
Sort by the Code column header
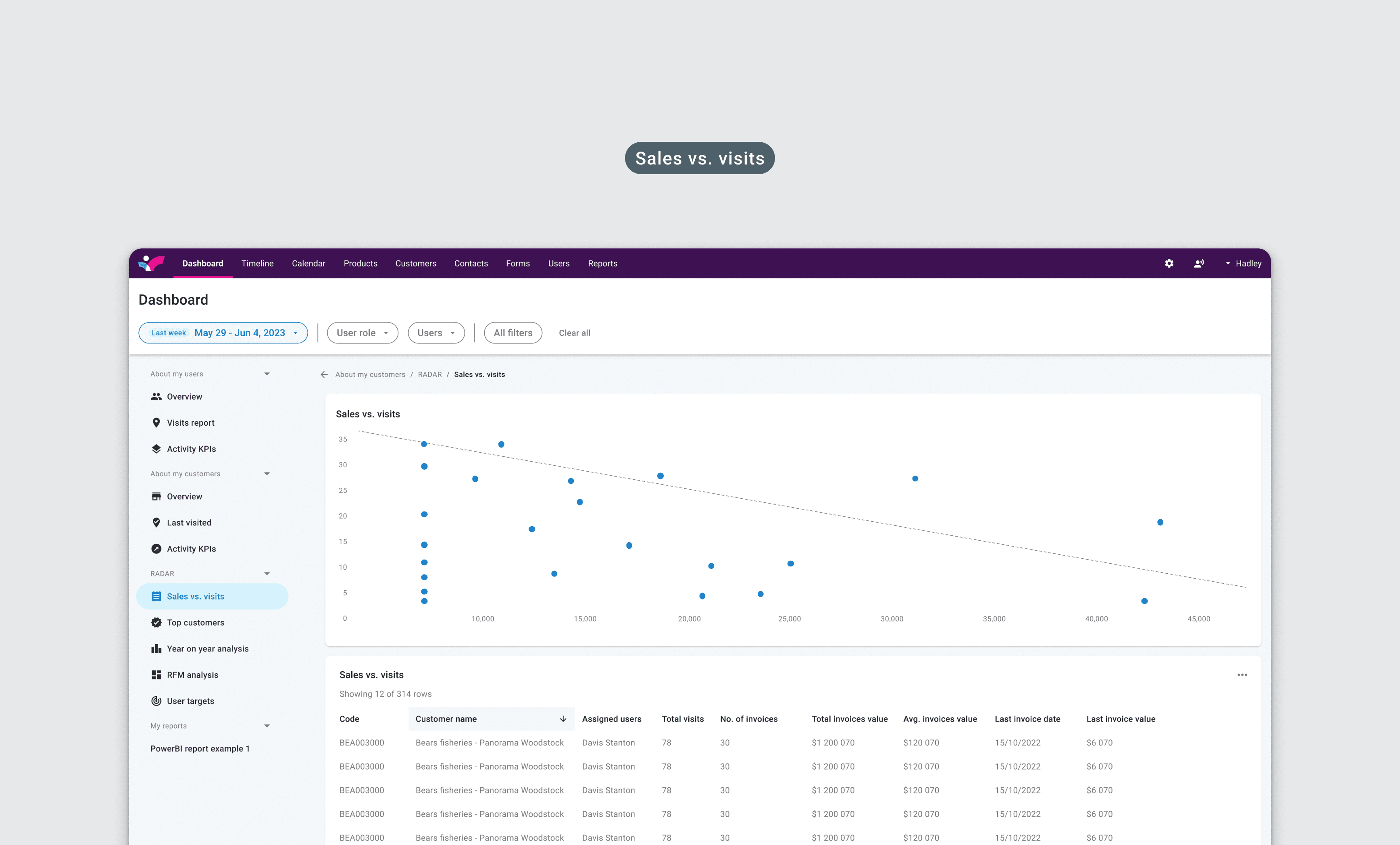(349, 719)
